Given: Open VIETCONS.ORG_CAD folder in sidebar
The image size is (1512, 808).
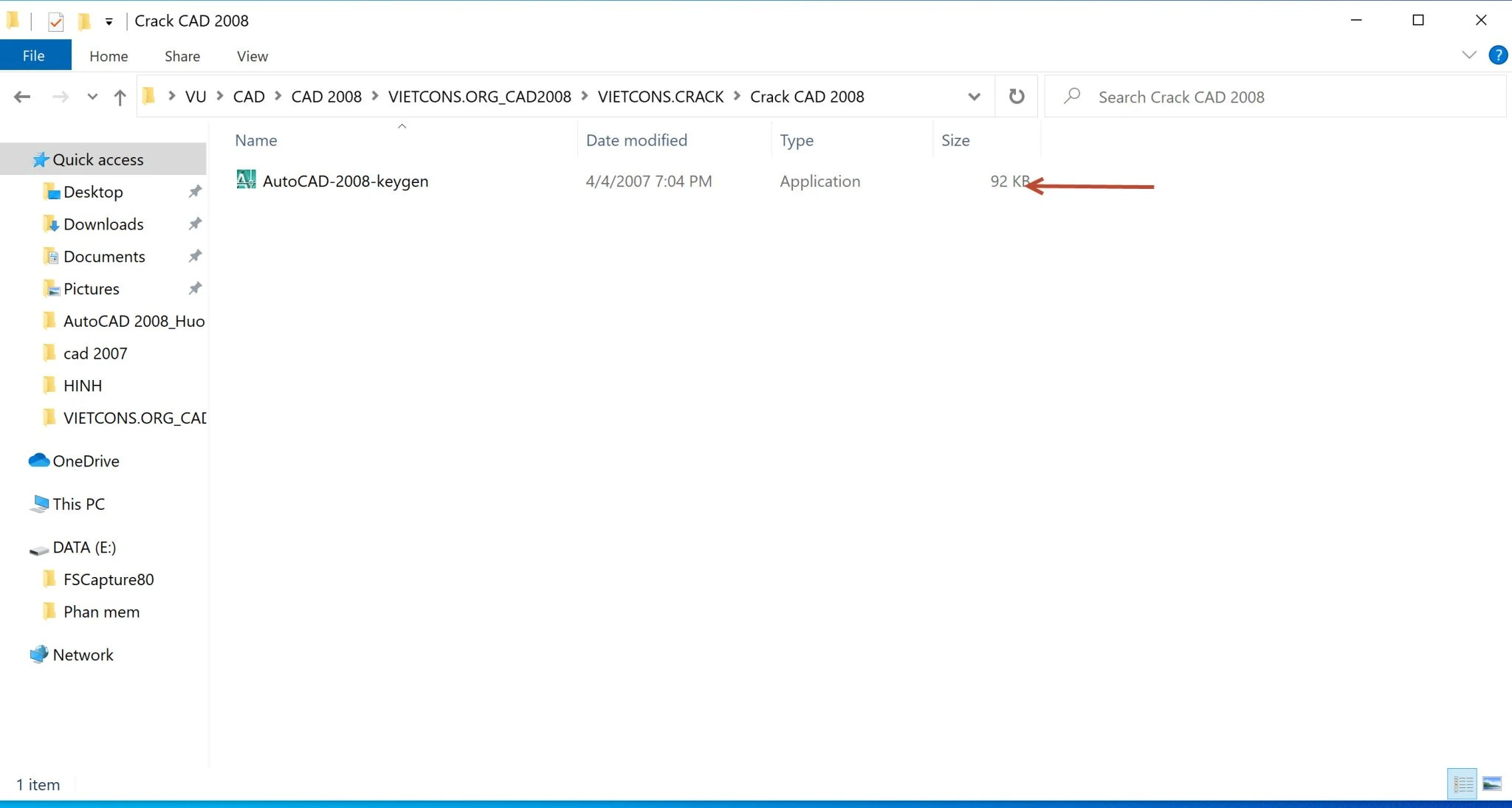Looking at the screenshot, I should click(x=134, y=418).
